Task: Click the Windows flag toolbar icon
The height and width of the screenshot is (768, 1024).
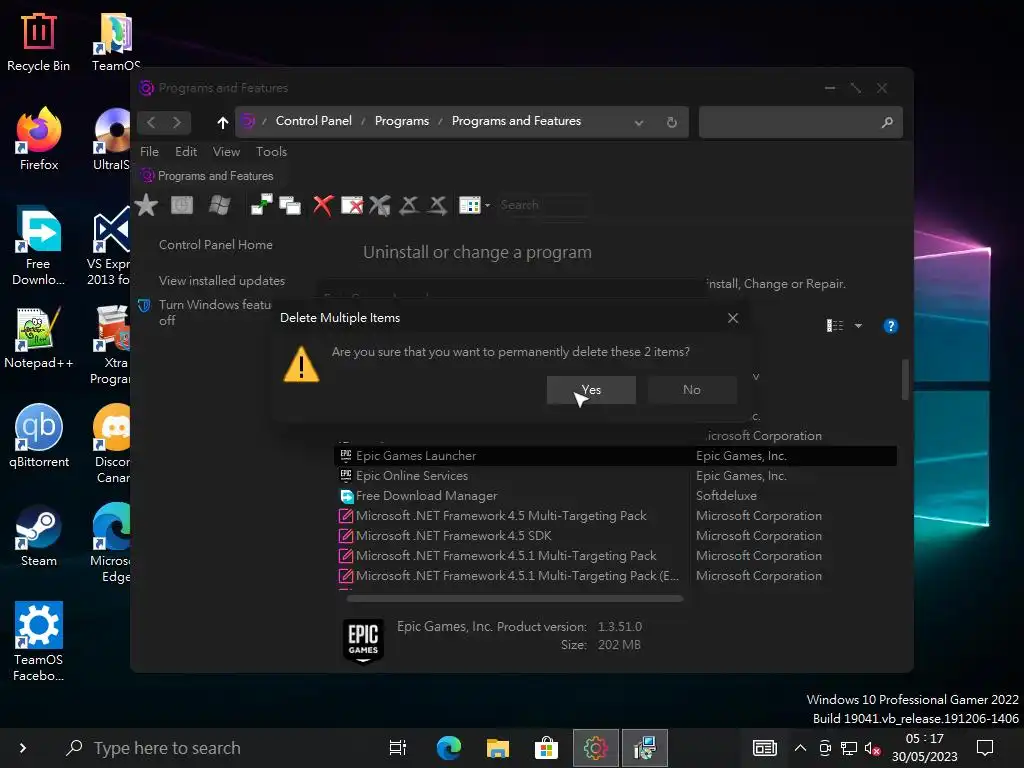Action: (x=219, y=205)
